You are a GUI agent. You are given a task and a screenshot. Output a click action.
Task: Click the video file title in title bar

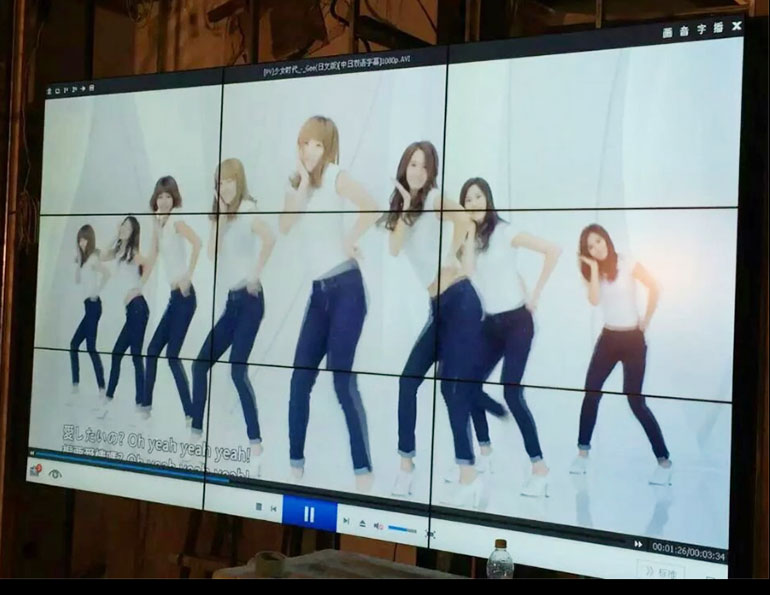(336, 67)
